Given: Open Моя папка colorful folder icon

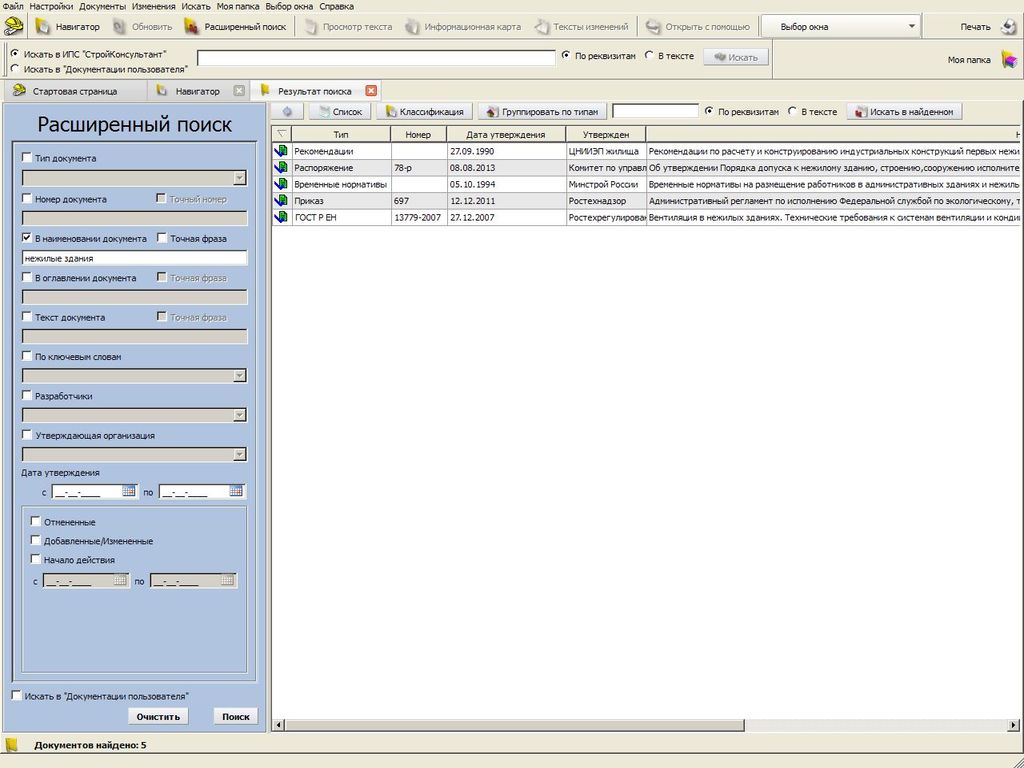Looking at the screenshot, I should [x=1010, y=60].
